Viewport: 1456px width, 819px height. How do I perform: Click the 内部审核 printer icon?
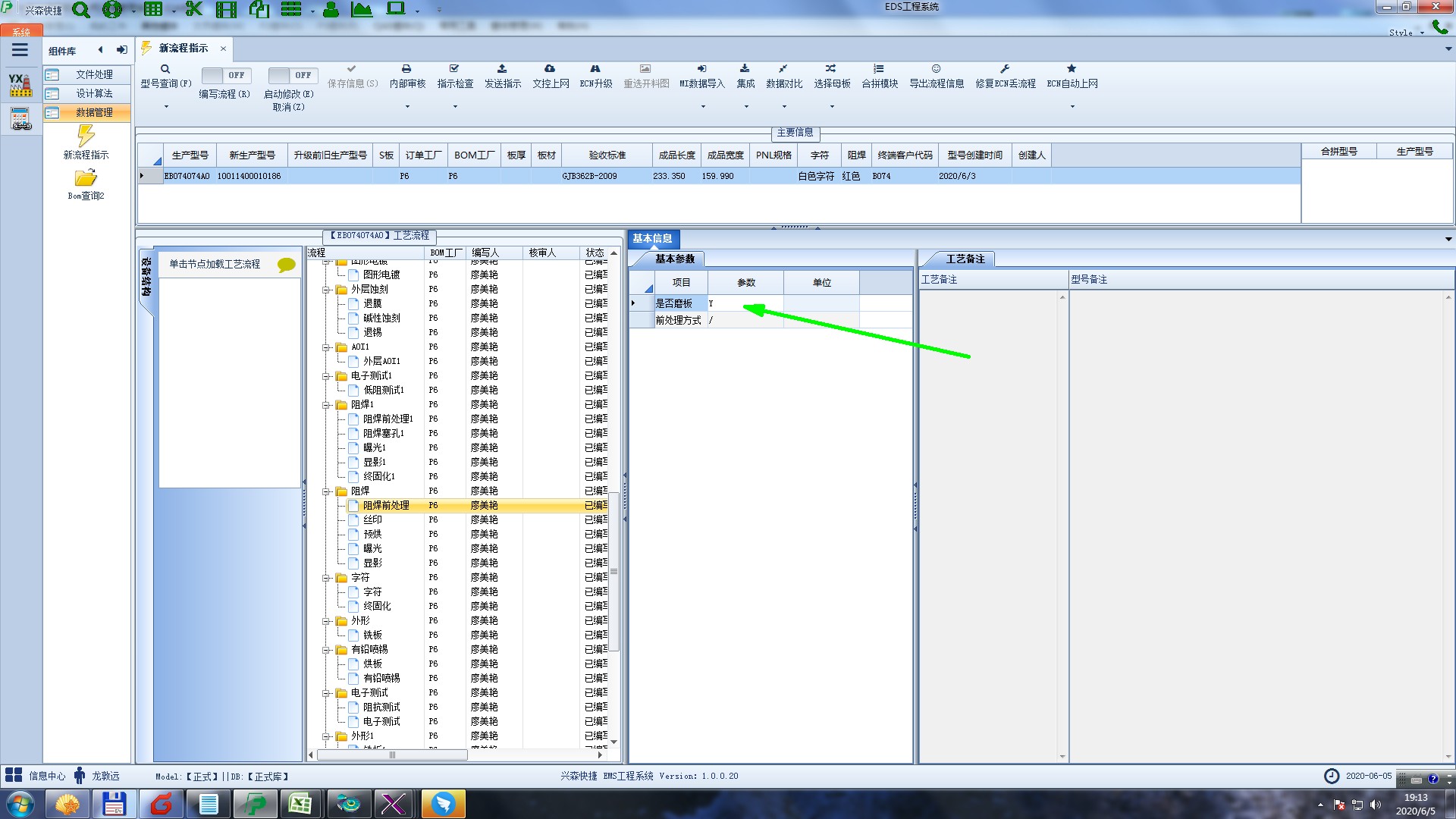tap(406, 69)
